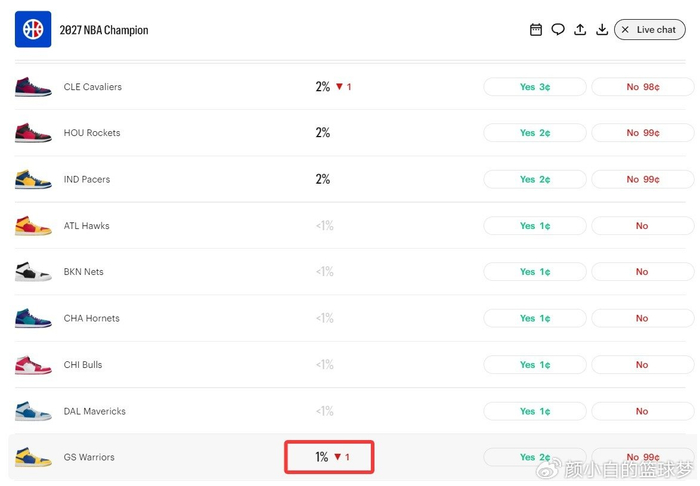The image size is (700, 486).
Task: Click the CHI Bulls sneaker icon
Action: tap(33, 365)
